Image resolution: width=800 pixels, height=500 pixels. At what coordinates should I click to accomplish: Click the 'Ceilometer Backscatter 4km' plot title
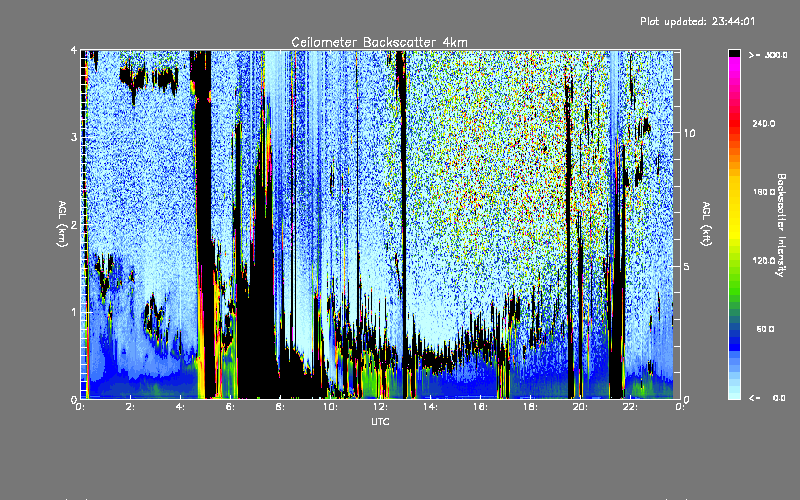tap(379, 42)
